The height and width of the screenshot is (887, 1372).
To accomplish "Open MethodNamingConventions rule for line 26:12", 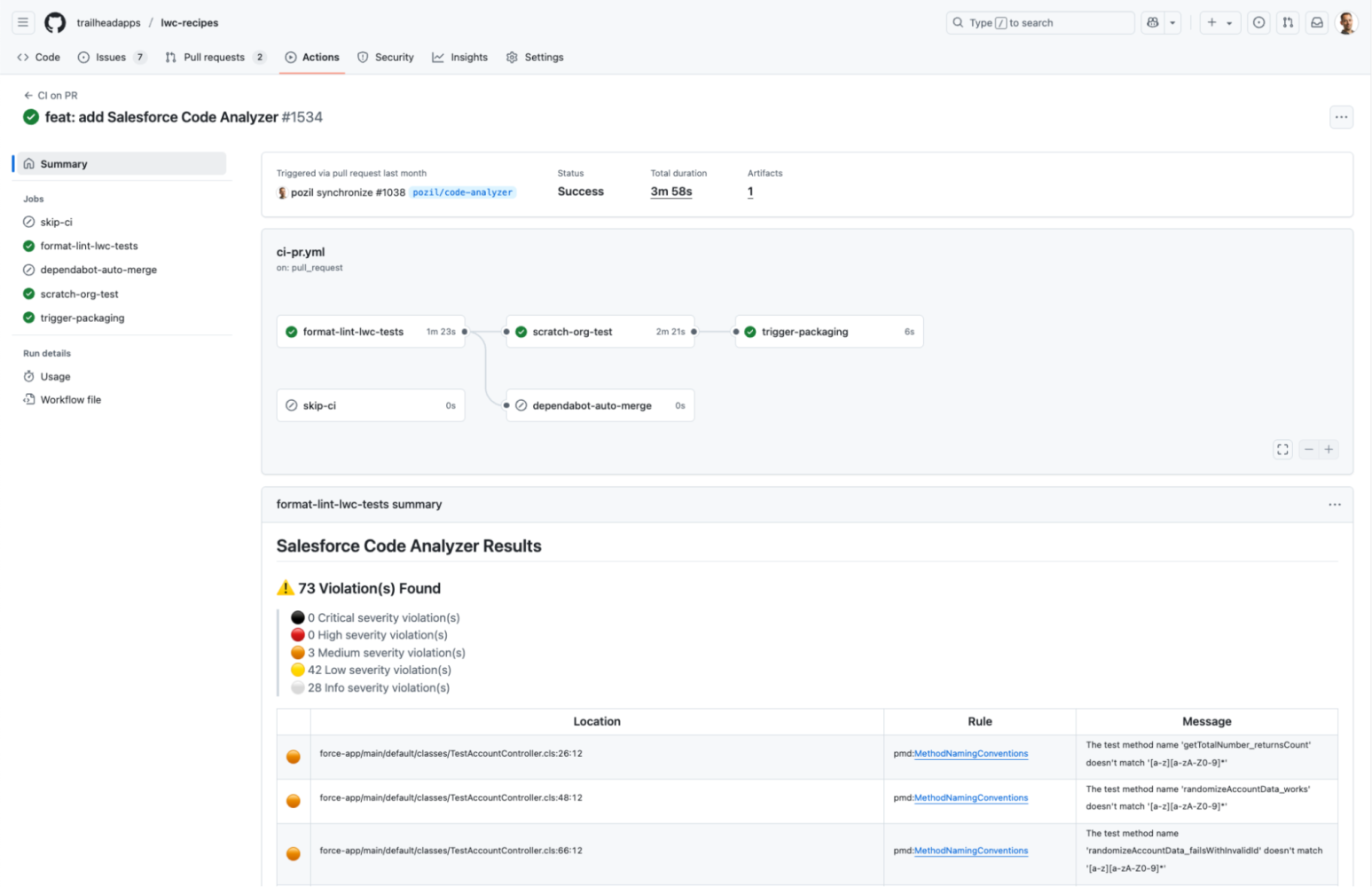I will click(971, 754).
